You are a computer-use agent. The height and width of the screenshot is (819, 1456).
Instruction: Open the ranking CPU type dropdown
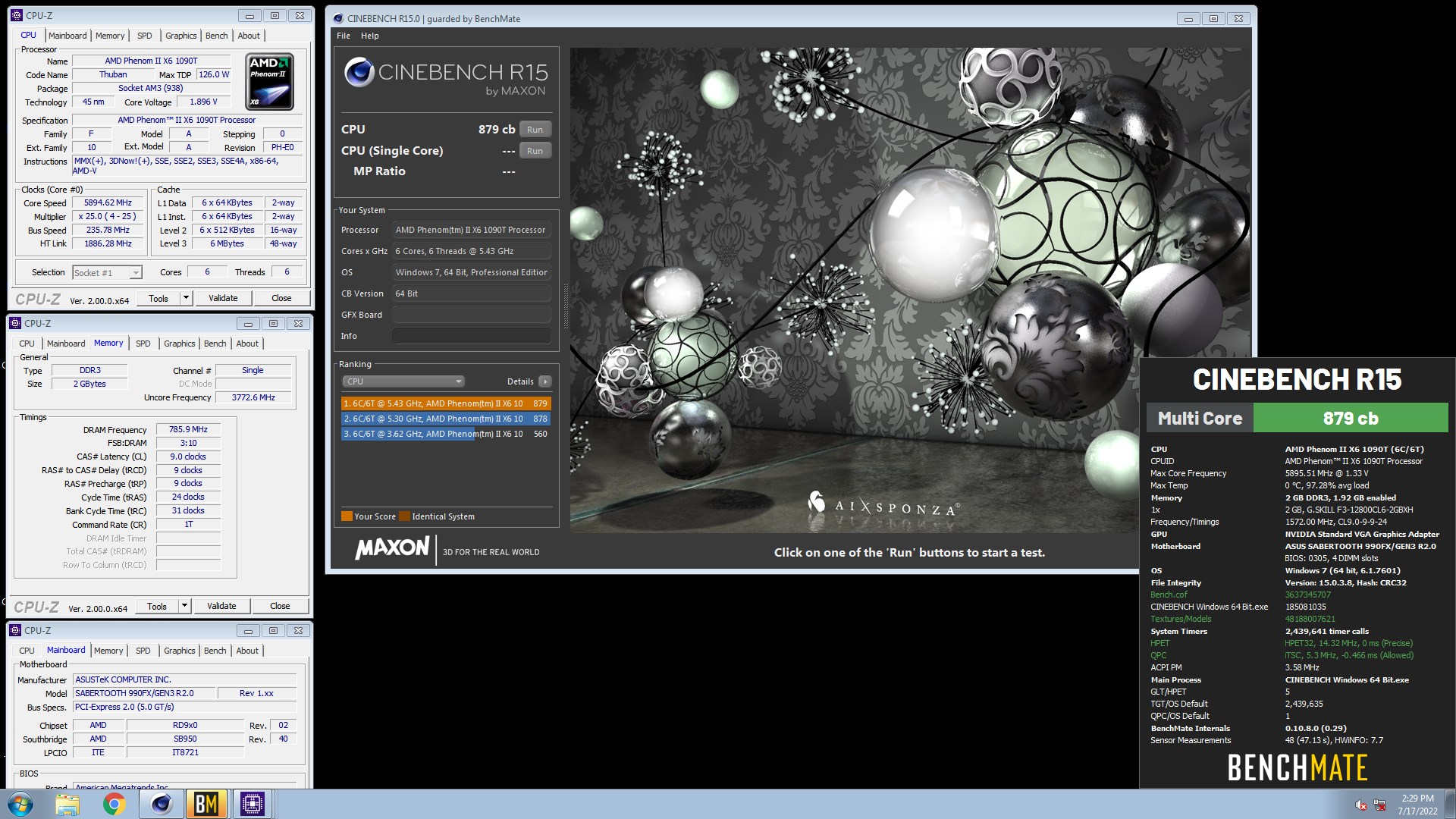403,381
